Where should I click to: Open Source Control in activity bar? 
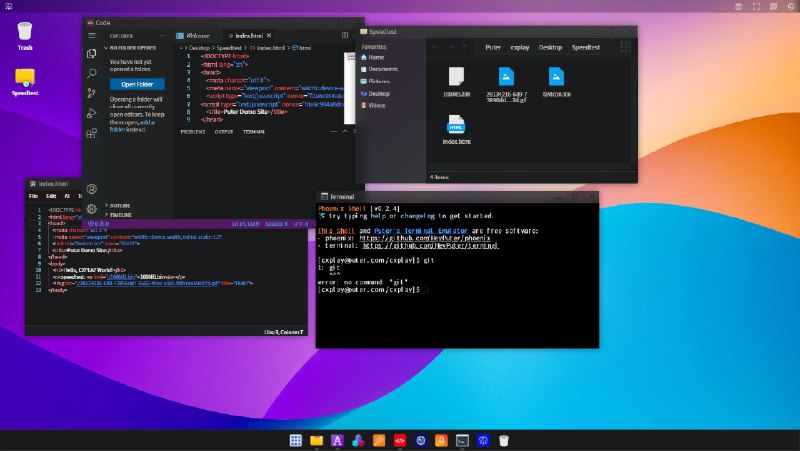(92, 93)
